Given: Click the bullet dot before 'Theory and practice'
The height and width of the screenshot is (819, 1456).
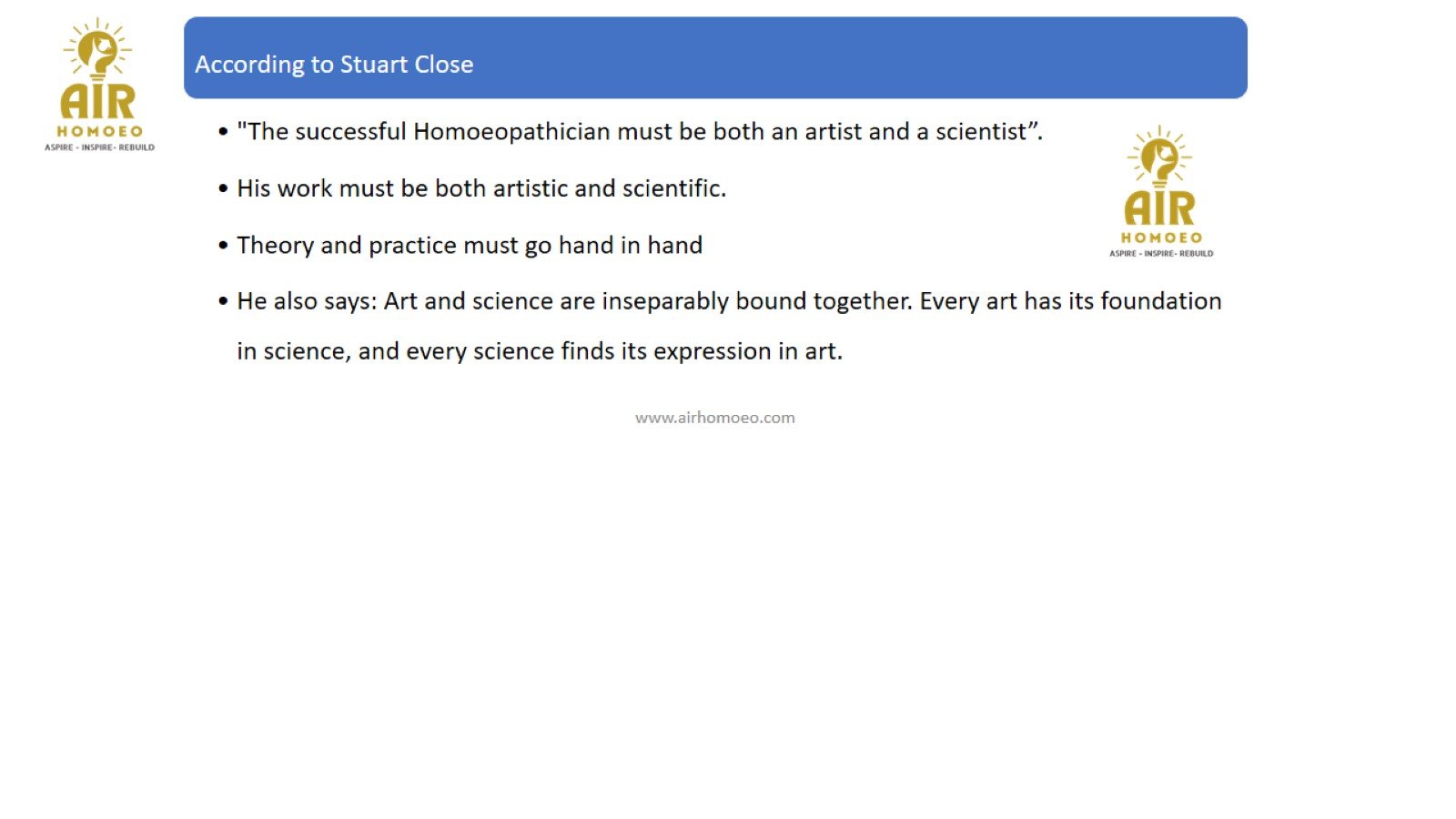Looking at the screenshot, I should click(223, 247).
